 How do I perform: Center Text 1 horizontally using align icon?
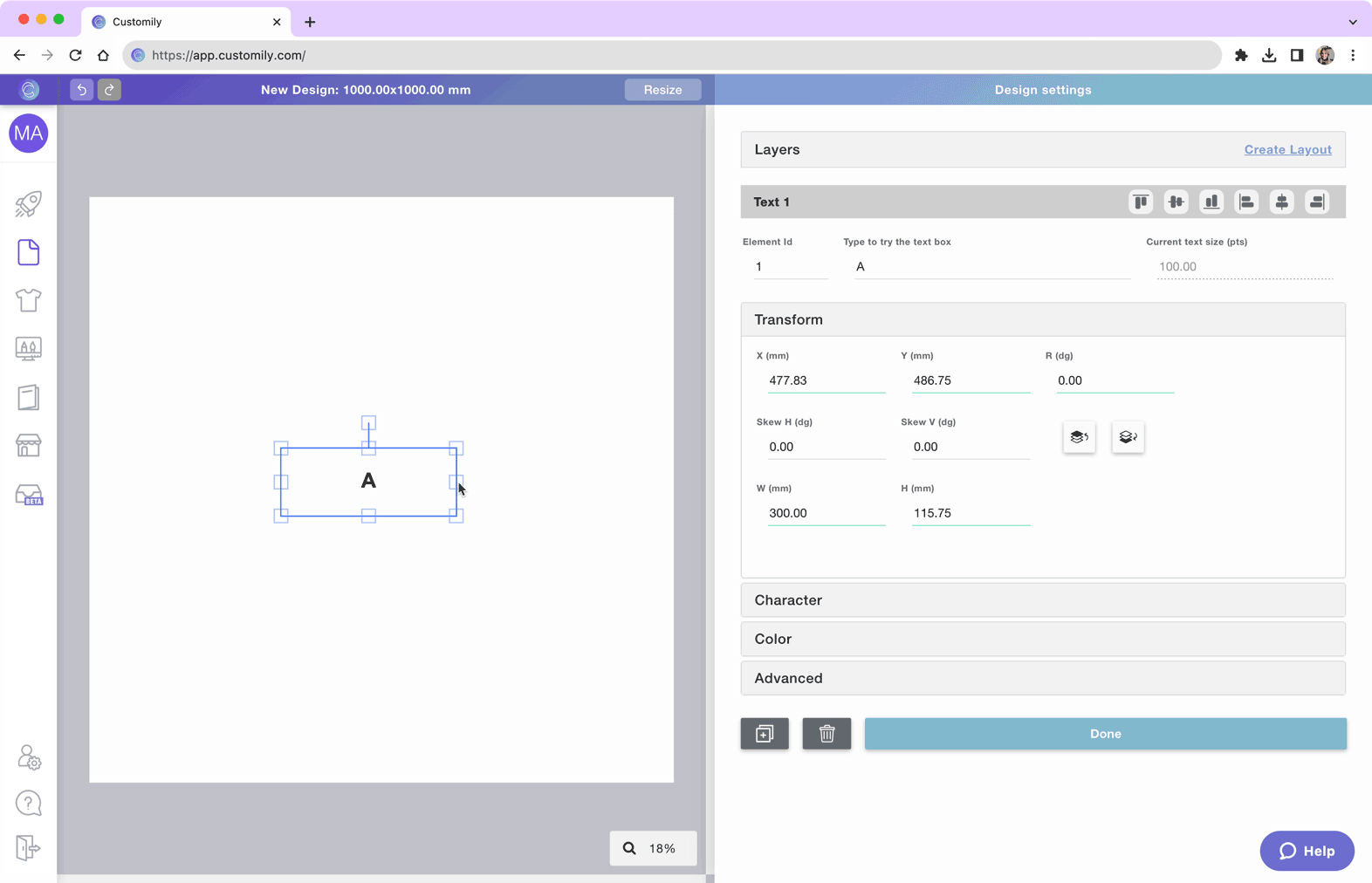pyautogui.click(x=1281, y=202)
